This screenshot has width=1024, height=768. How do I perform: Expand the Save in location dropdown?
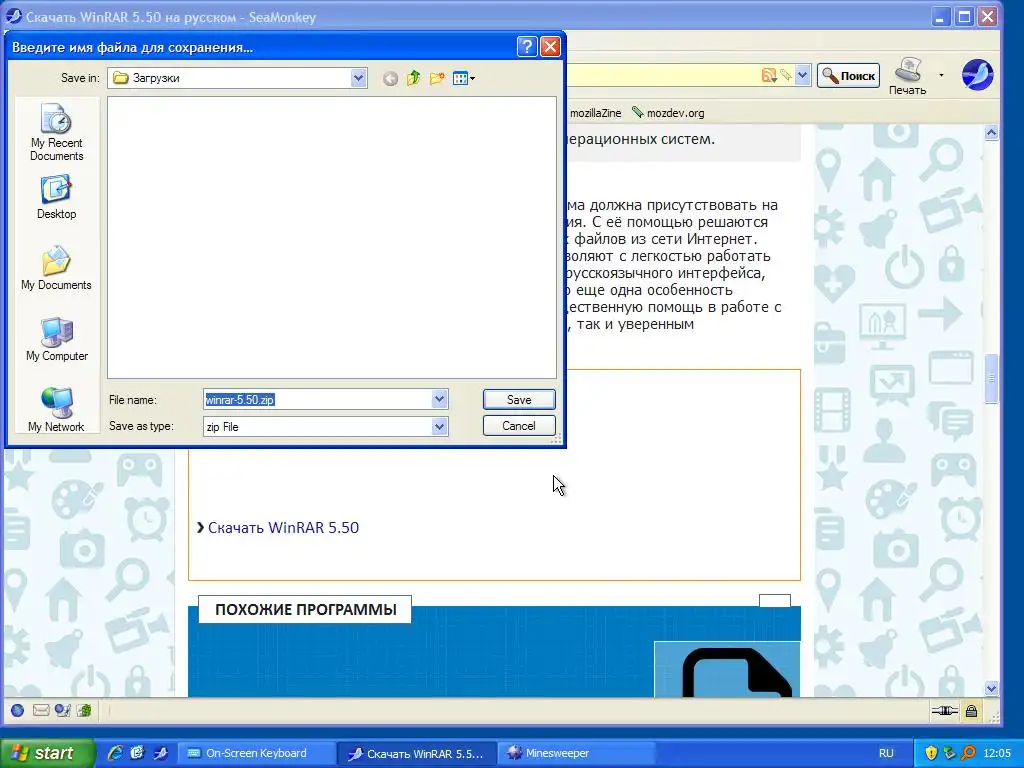[x=358, y=78]
